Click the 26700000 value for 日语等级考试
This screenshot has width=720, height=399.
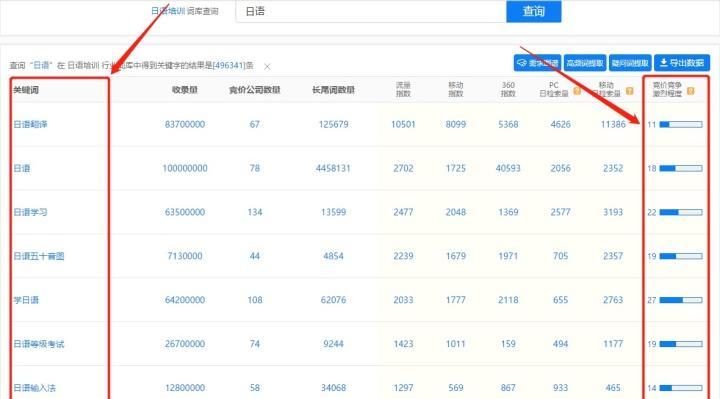185,344
